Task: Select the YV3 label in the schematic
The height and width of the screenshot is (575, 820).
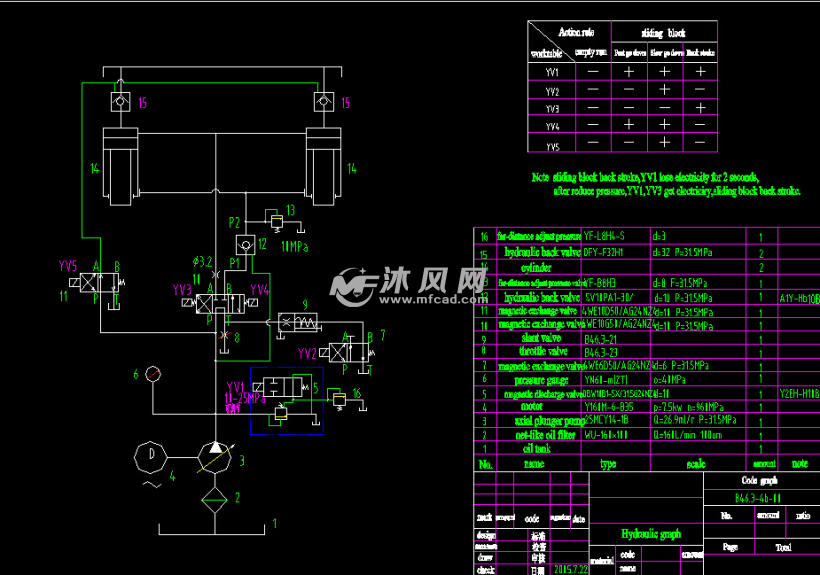Action: [x=182, y=290]
